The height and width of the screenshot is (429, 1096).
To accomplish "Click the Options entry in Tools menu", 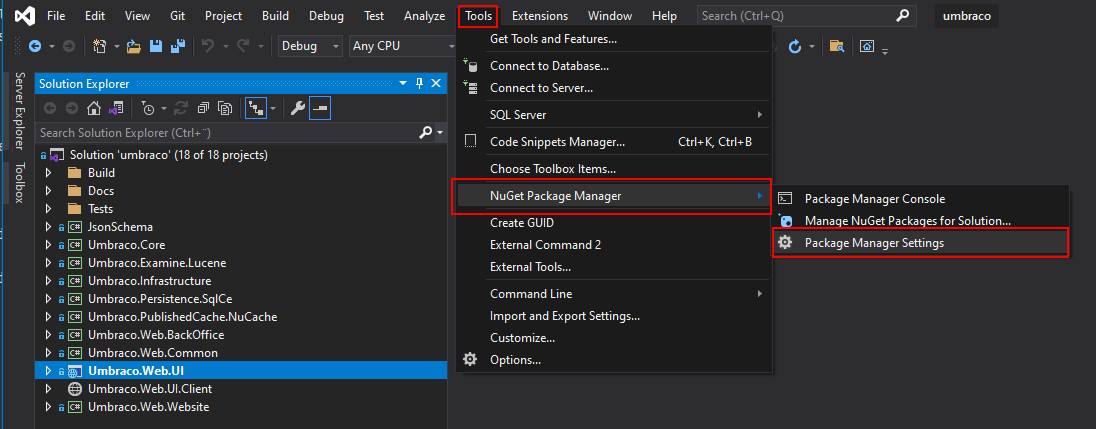I will (515, 360).
